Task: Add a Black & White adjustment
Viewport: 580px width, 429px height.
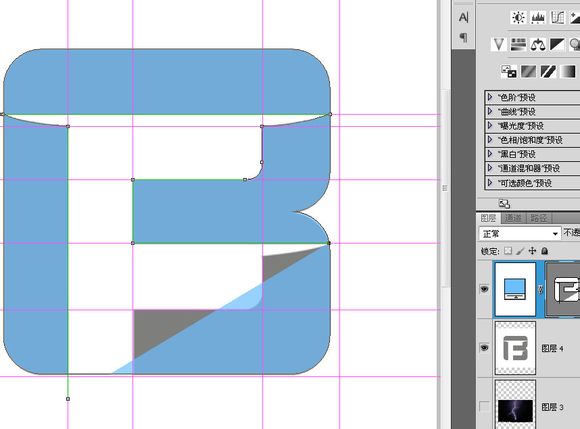Action: tap(557, 45)
